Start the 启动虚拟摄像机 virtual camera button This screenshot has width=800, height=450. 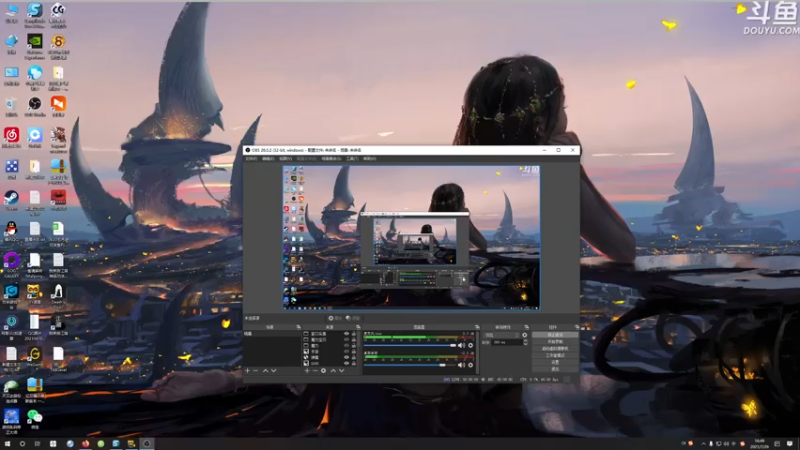pyautogui.click(x=555, y=348)
